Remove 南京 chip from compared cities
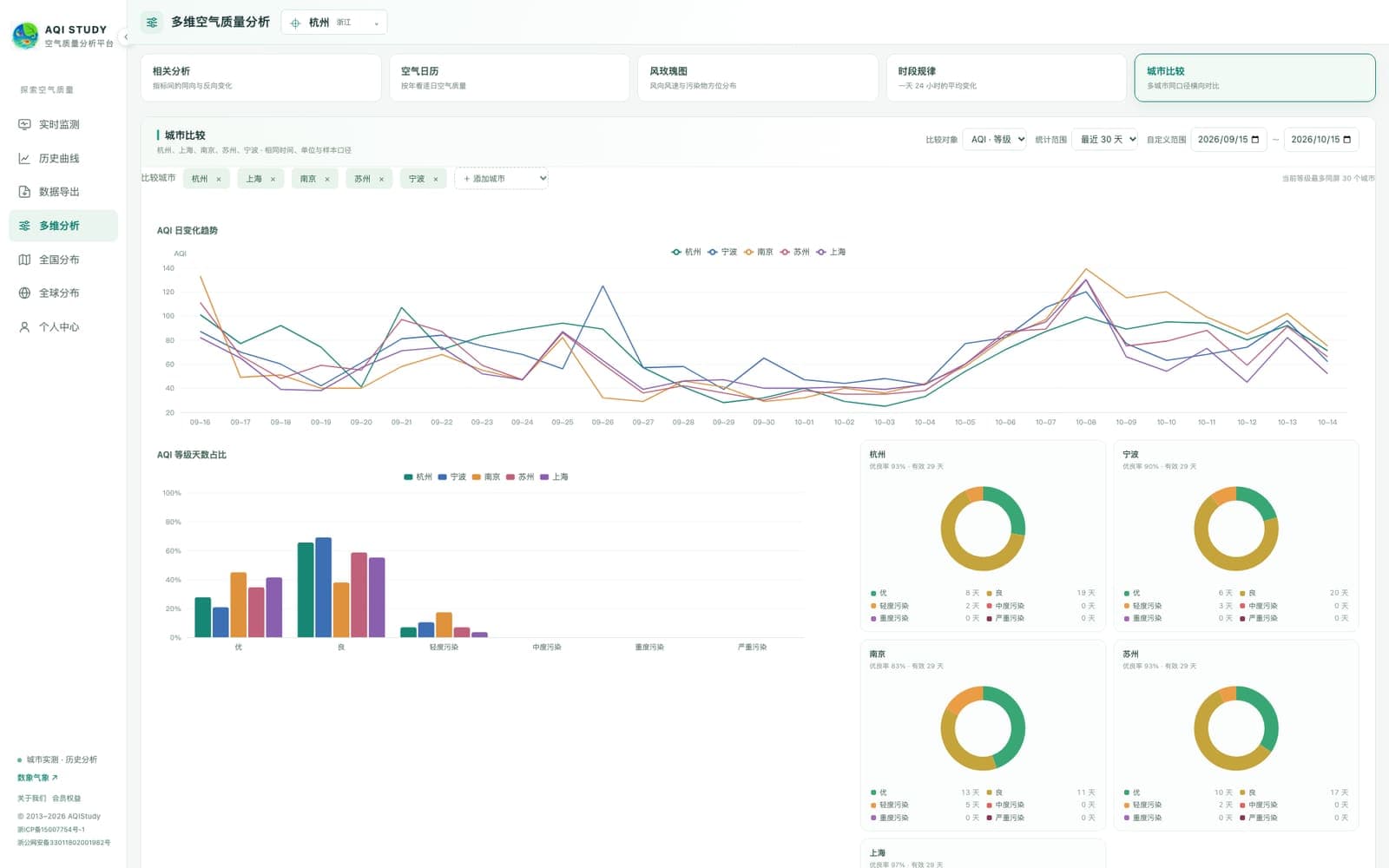1389x868 pixels. tap(327, 180)
